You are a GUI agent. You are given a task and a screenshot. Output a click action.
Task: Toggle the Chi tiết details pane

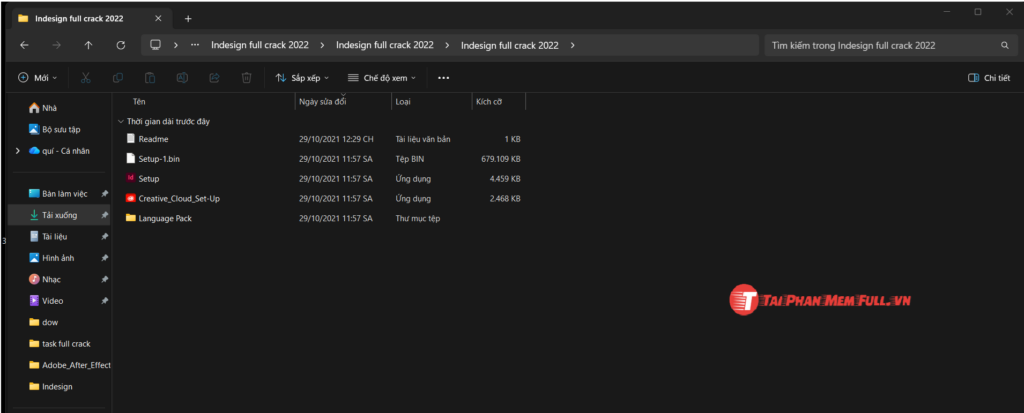pyautogui.click(x=989, y=77)
